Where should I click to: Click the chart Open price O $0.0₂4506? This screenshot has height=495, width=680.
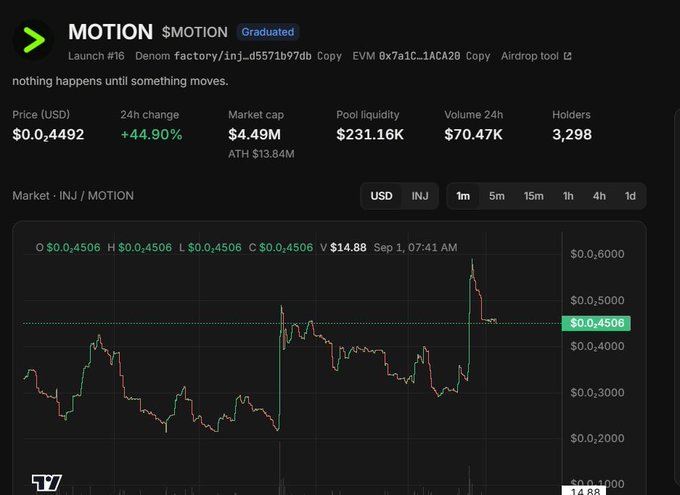68,248
